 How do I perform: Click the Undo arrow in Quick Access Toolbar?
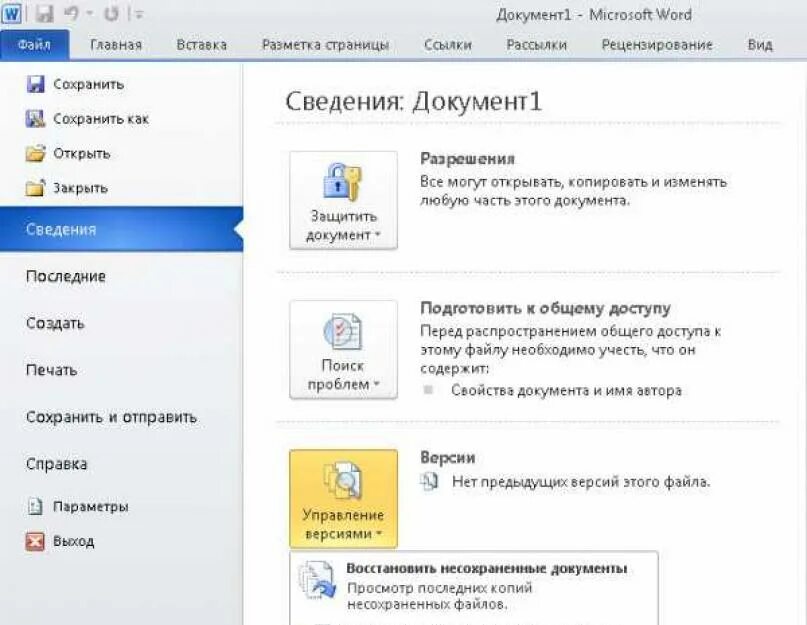click(x=72, y=14)
